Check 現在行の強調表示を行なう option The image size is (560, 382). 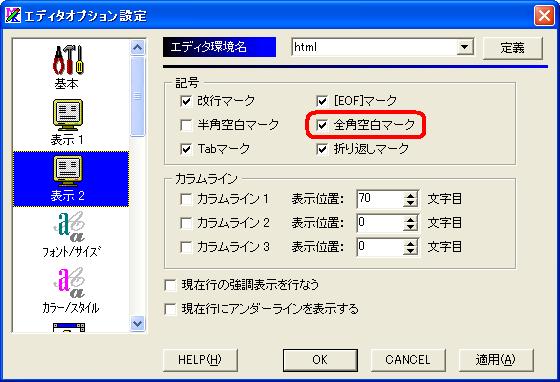coord(170,285)
